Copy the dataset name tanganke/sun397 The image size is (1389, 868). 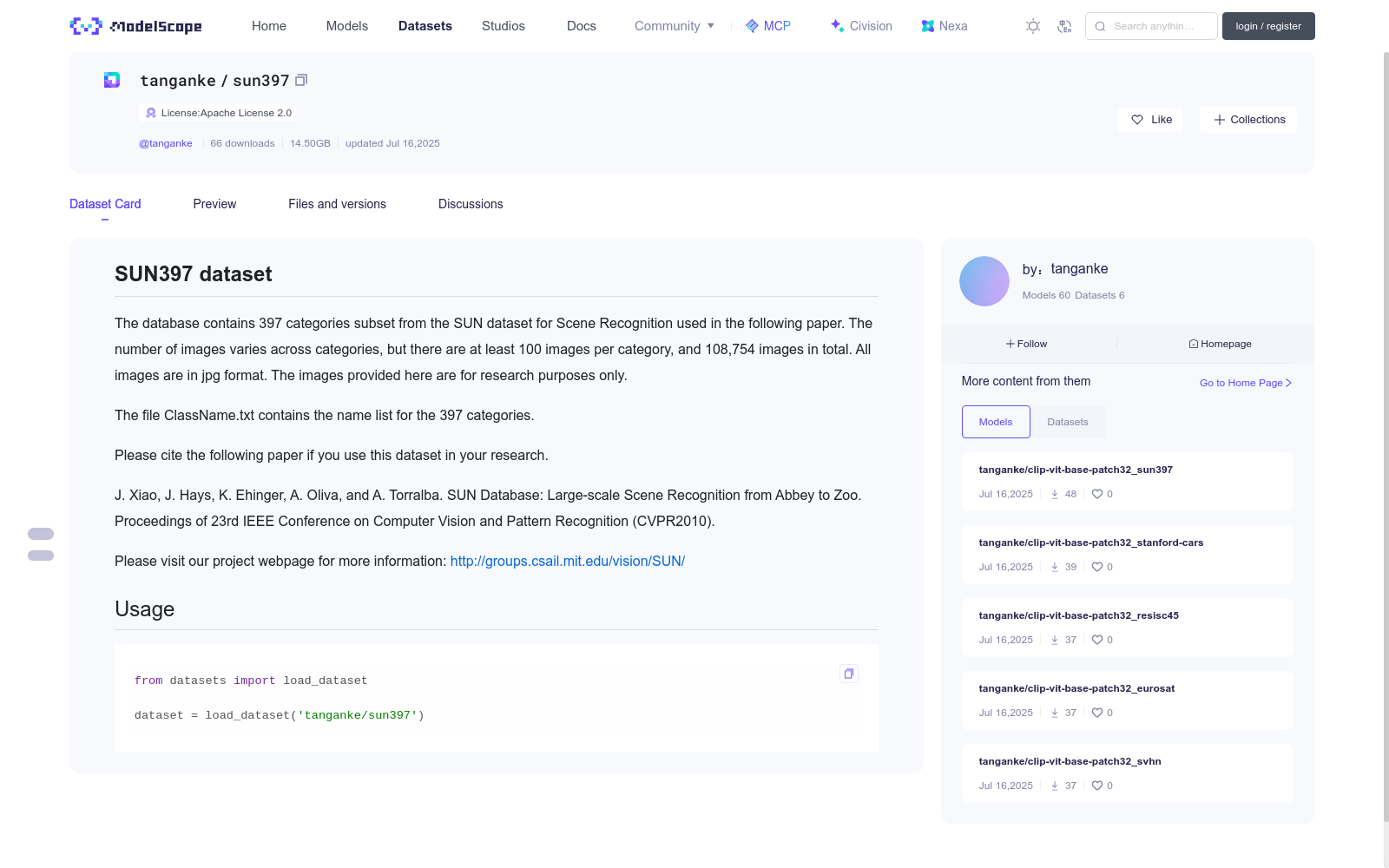(301, 80)
